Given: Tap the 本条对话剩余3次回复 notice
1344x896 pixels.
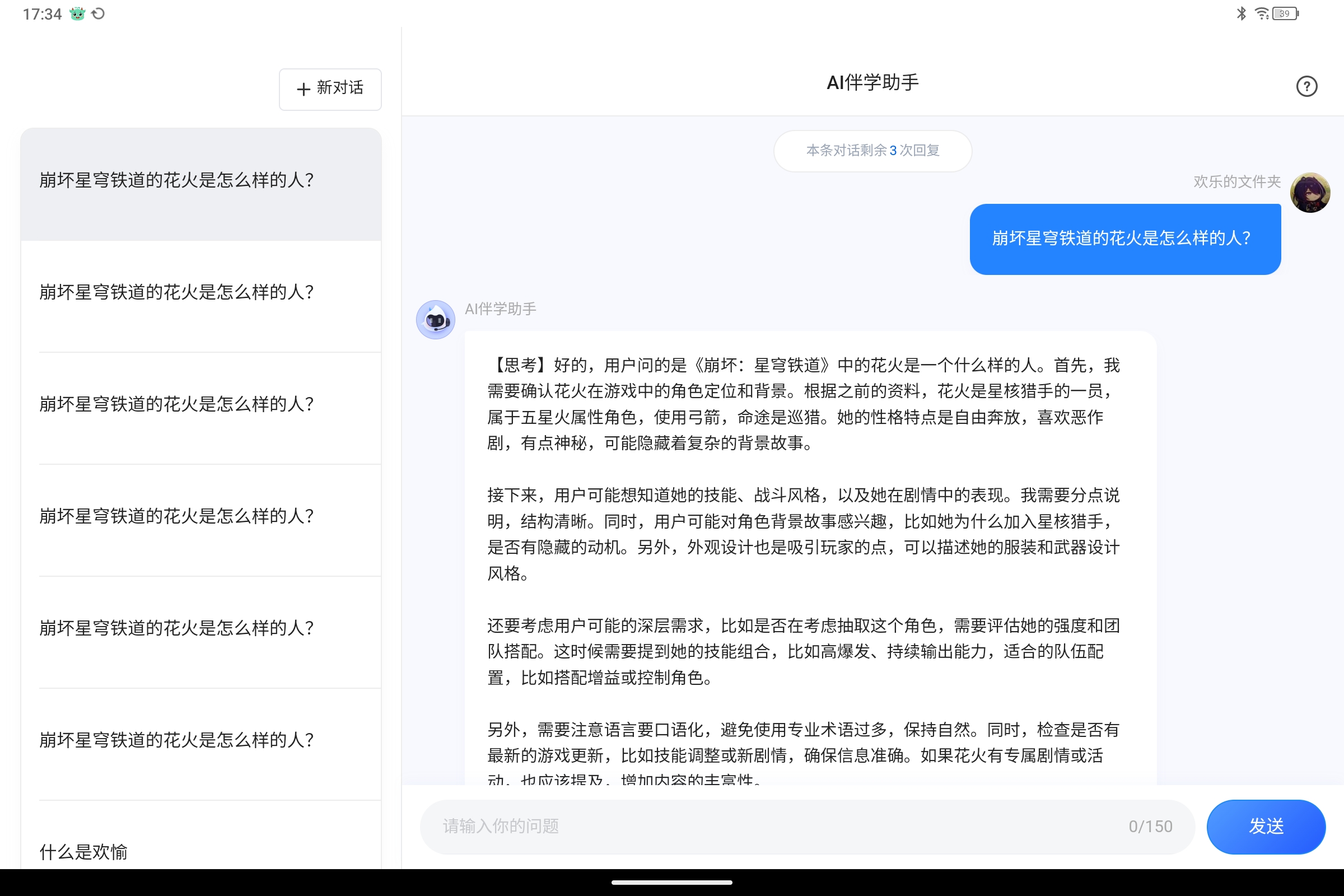Looking at the screenshot, I should [872, 151].
